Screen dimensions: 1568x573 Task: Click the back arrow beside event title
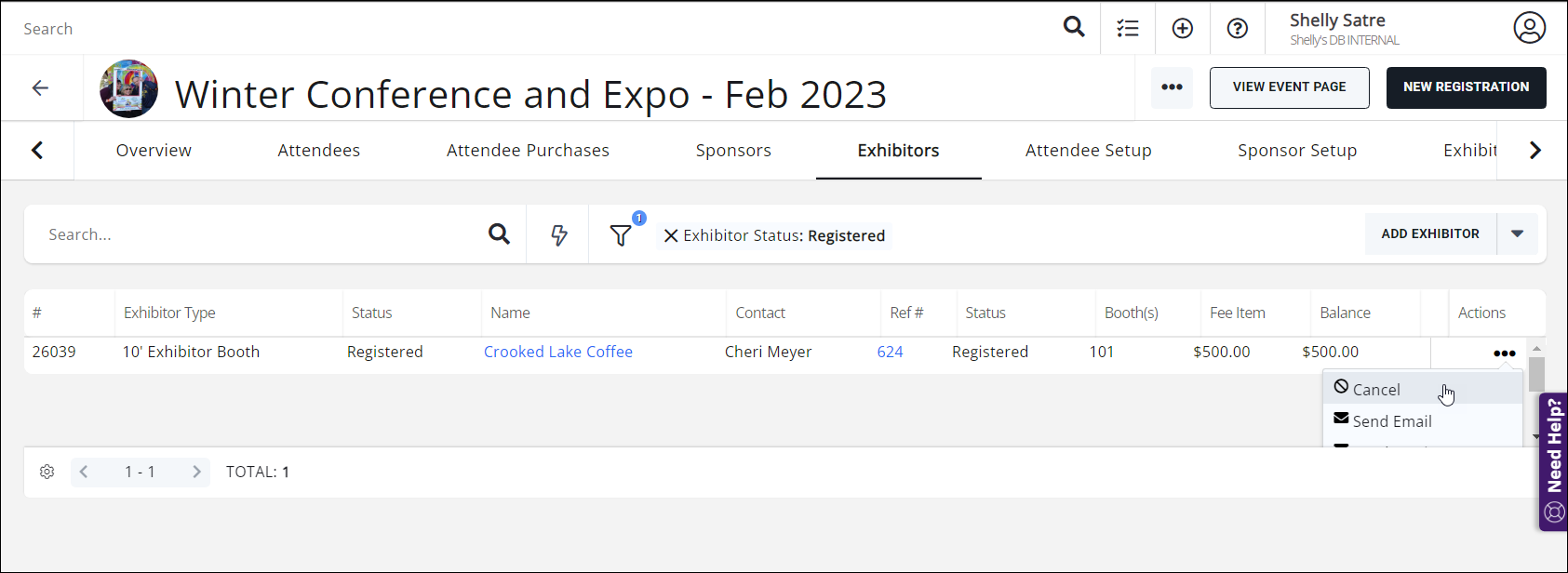[x=40, y=87]
